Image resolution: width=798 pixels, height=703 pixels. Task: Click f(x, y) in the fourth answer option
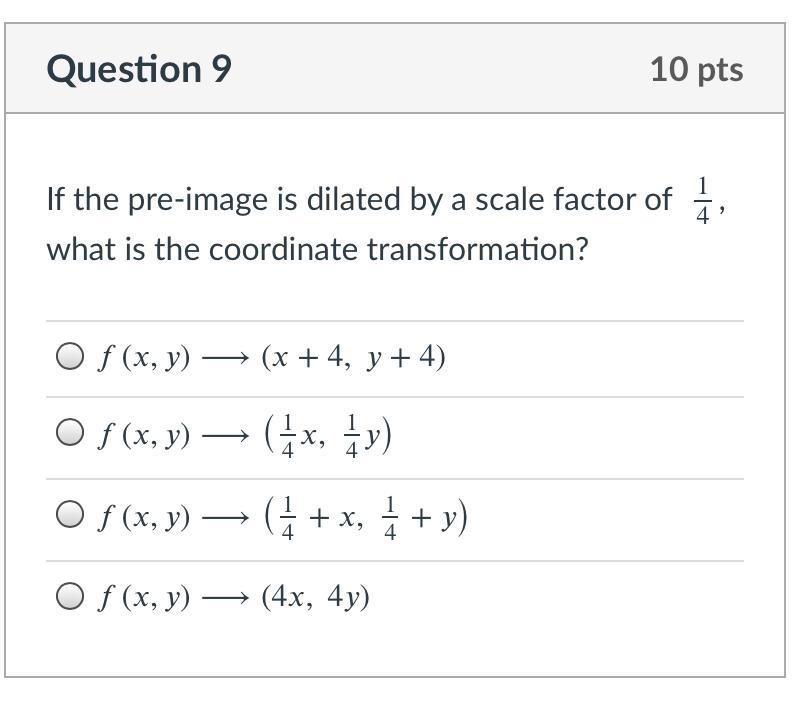(x=143, y=598)
